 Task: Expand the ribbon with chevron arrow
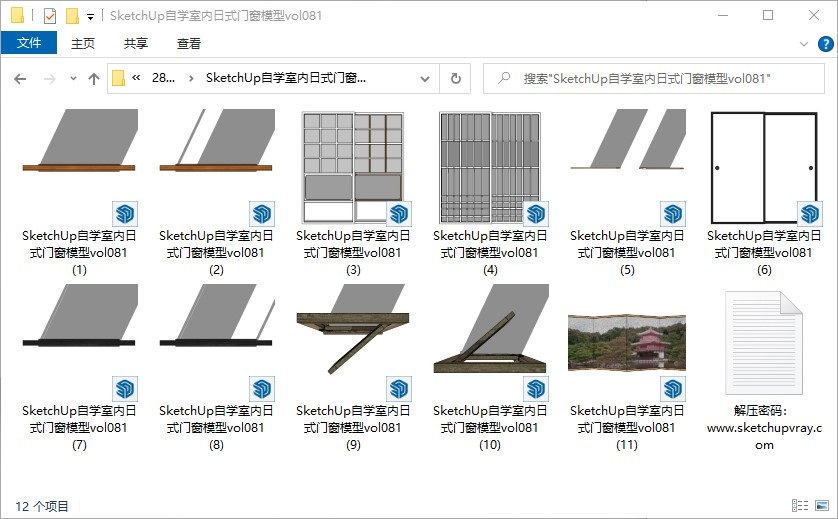(803, 44)
